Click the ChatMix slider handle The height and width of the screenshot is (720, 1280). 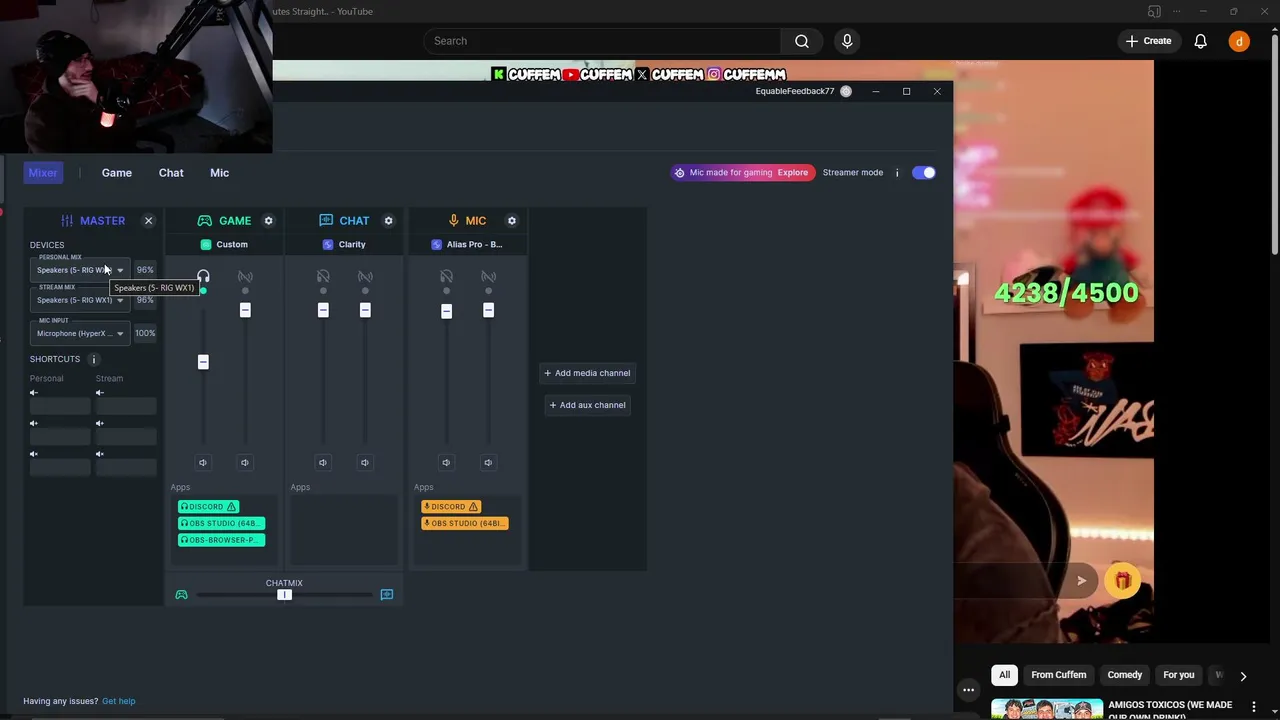(284, 595)
